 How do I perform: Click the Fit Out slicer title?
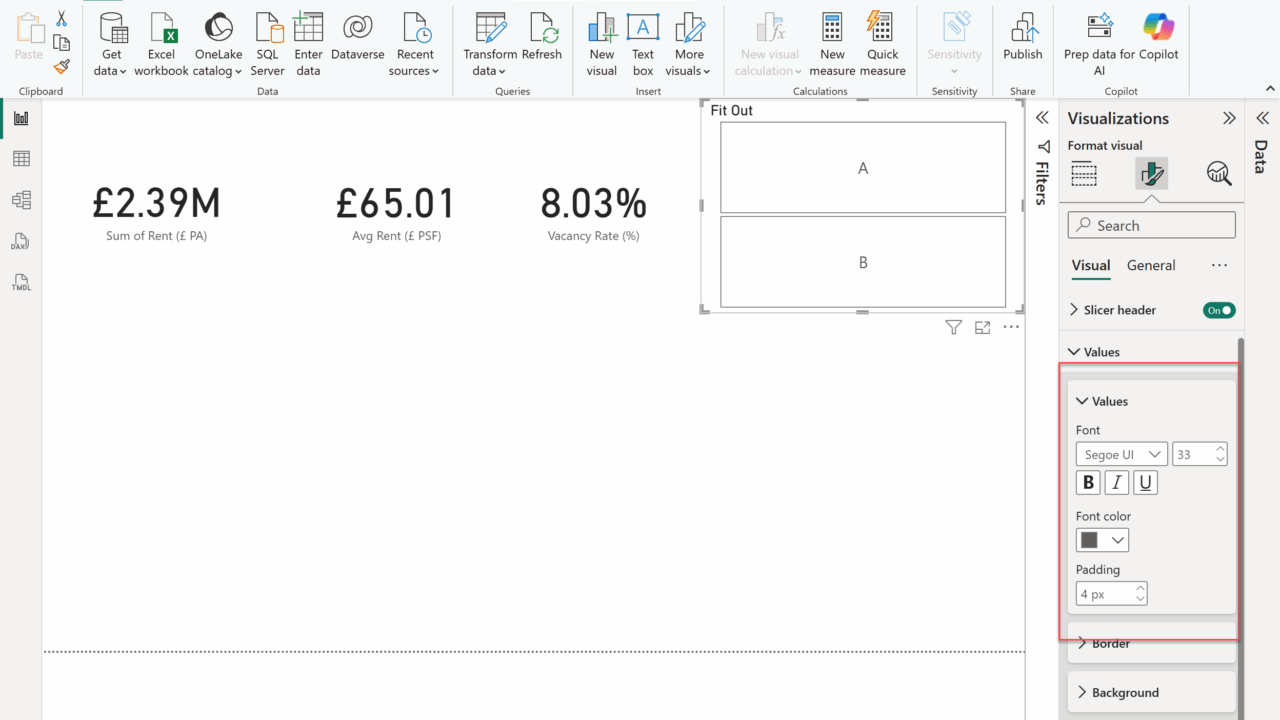pos(731,110)
